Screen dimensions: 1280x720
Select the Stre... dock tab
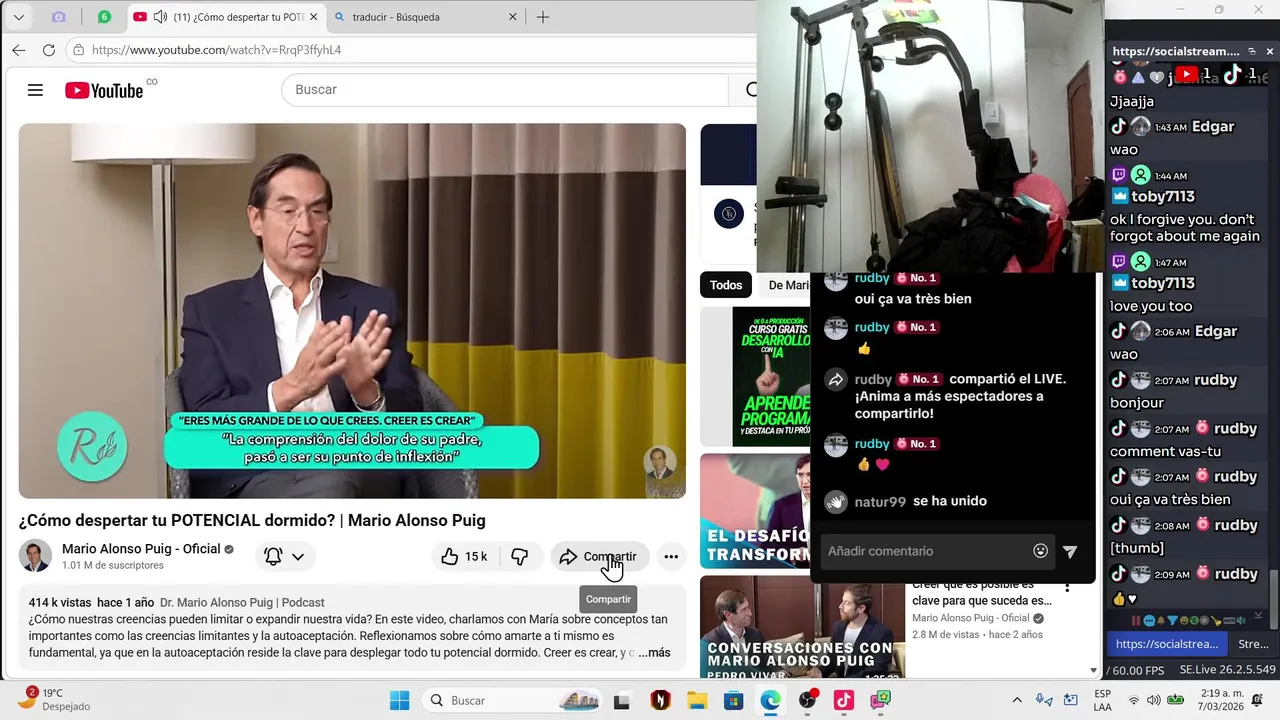click(1252, 644)
